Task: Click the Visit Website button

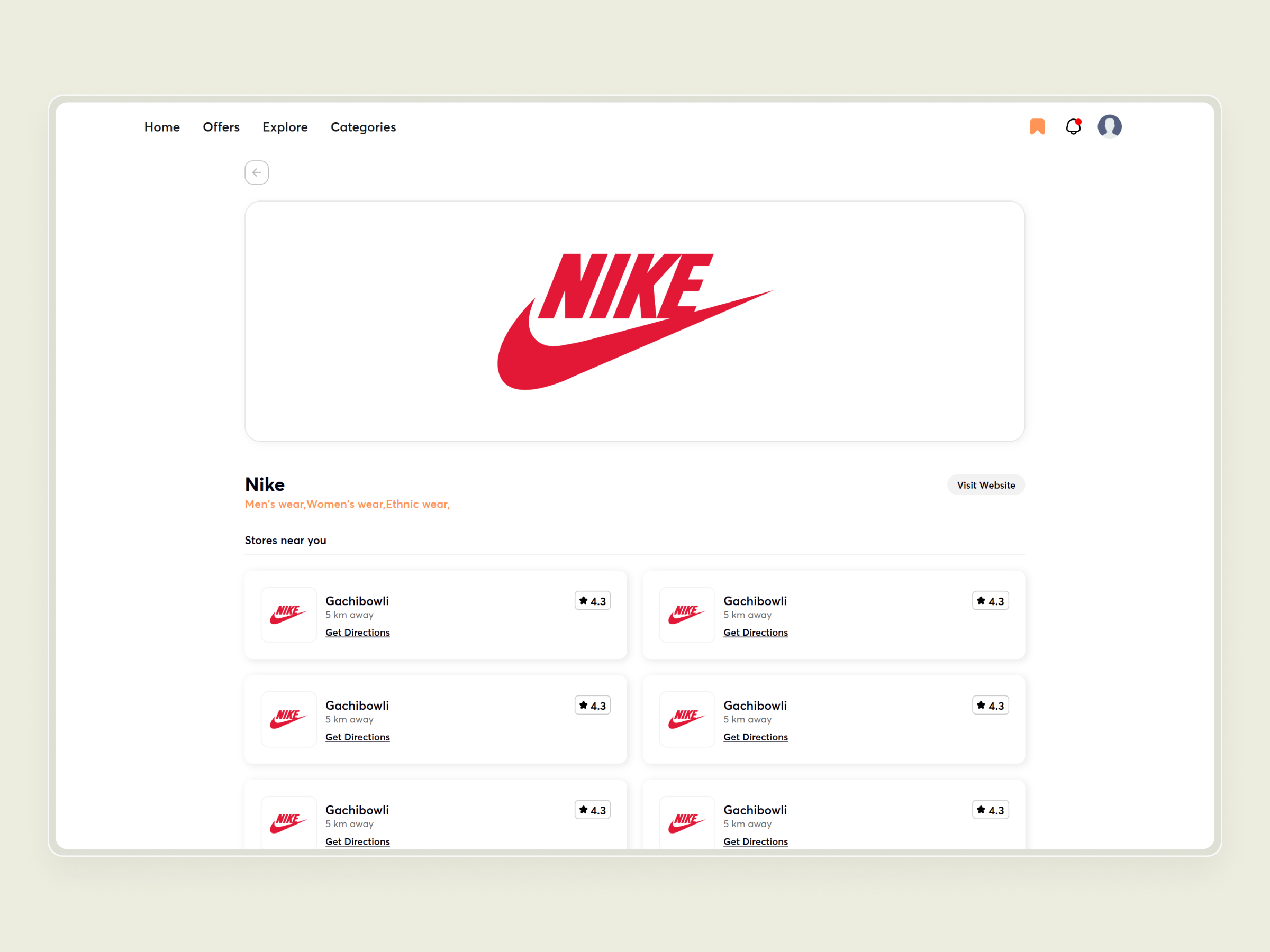Action: [x=986, y=484]
